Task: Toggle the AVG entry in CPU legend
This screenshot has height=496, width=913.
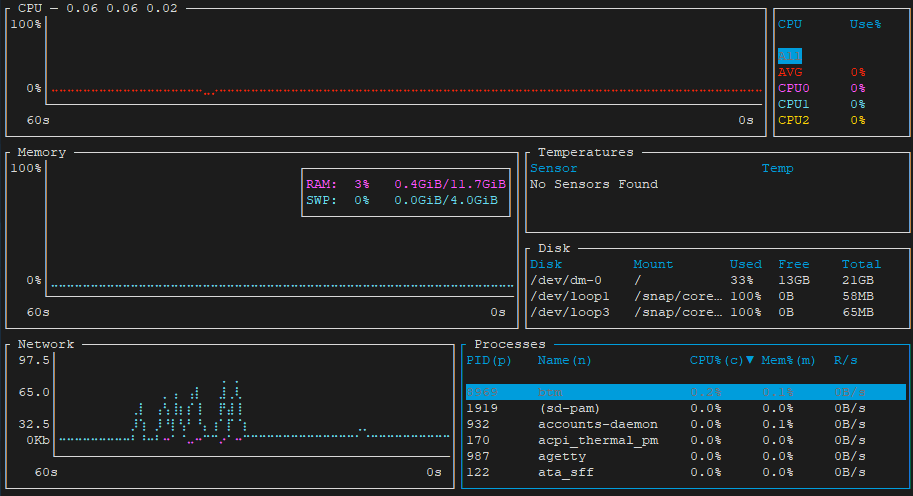Action: [x=790, y=72]
